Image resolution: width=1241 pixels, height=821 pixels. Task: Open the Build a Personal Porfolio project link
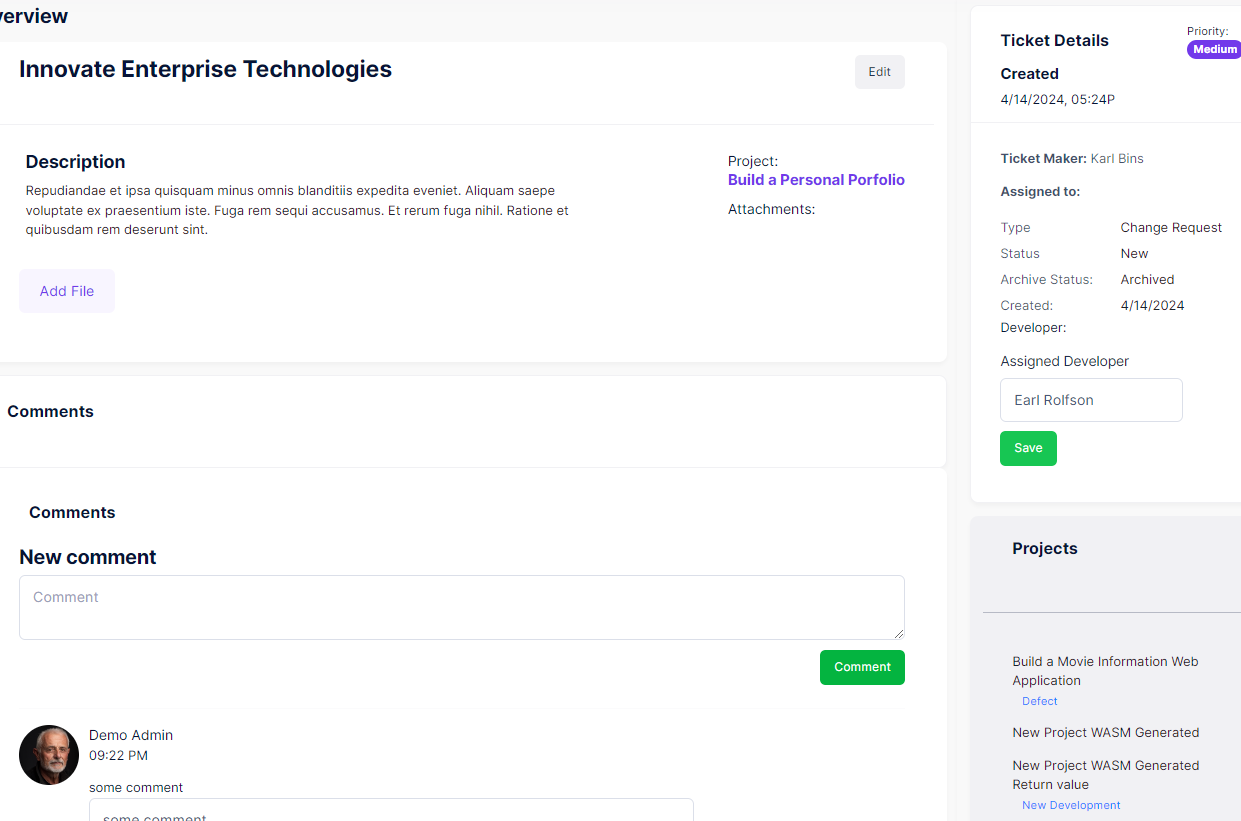[x=816, y=180]
